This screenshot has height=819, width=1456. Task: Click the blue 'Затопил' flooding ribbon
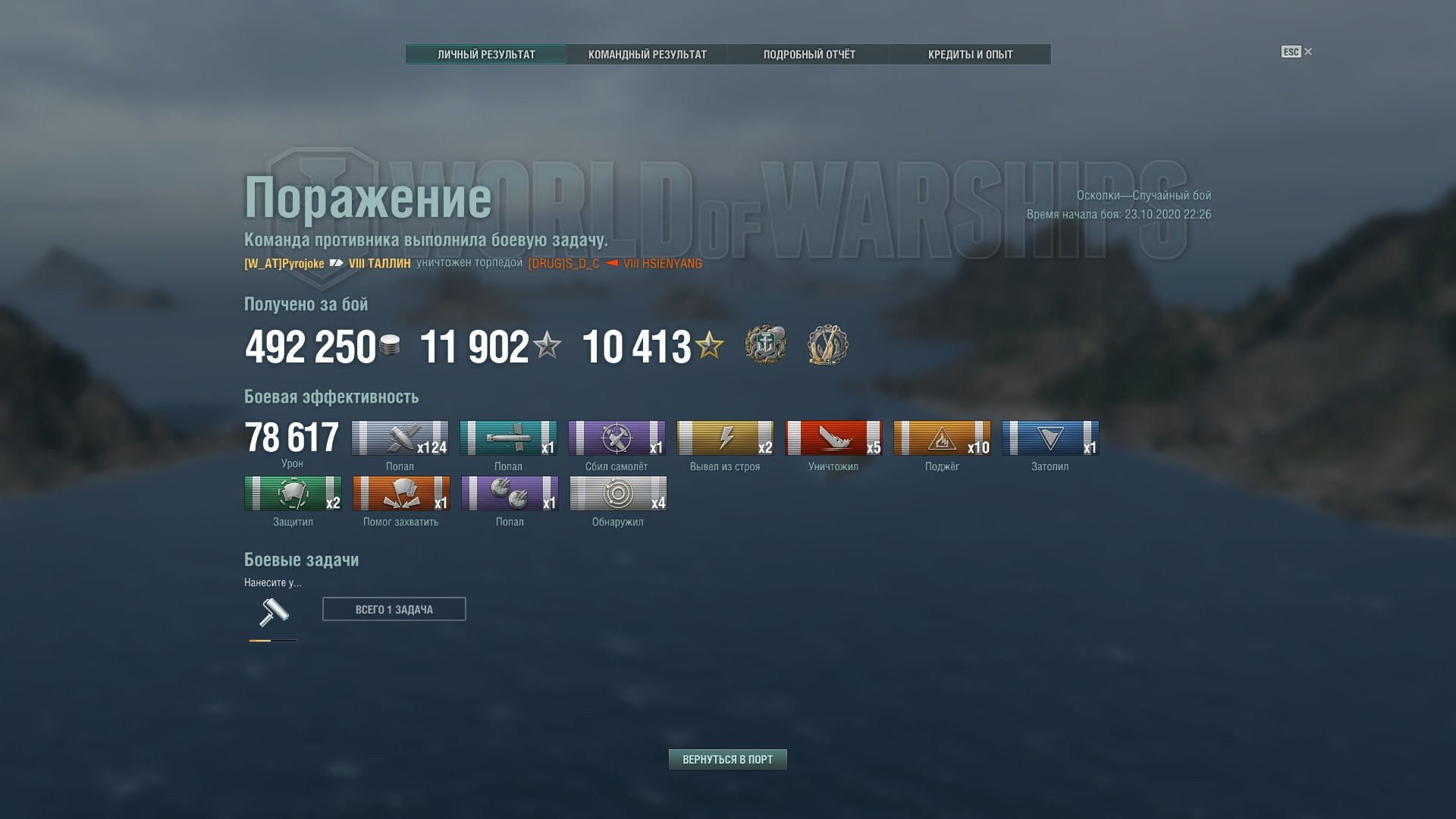click(1050, 438)
